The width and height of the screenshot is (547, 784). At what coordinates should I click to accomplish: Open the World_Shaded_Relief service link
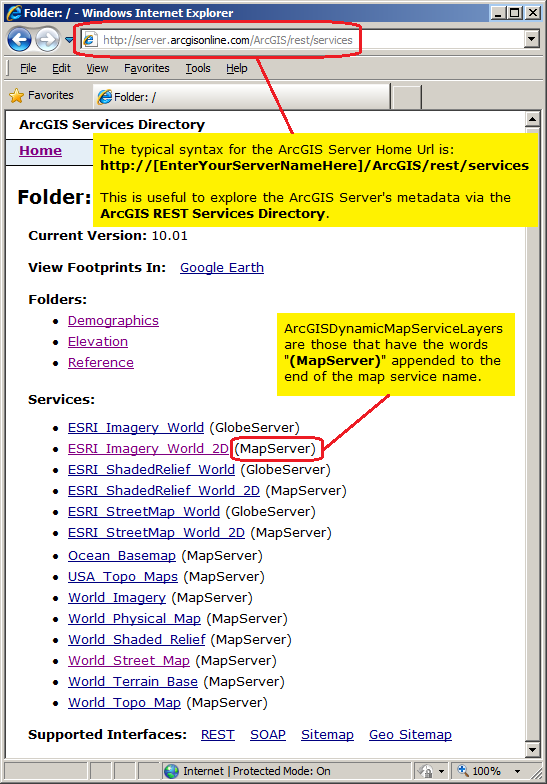coord(137,640)
